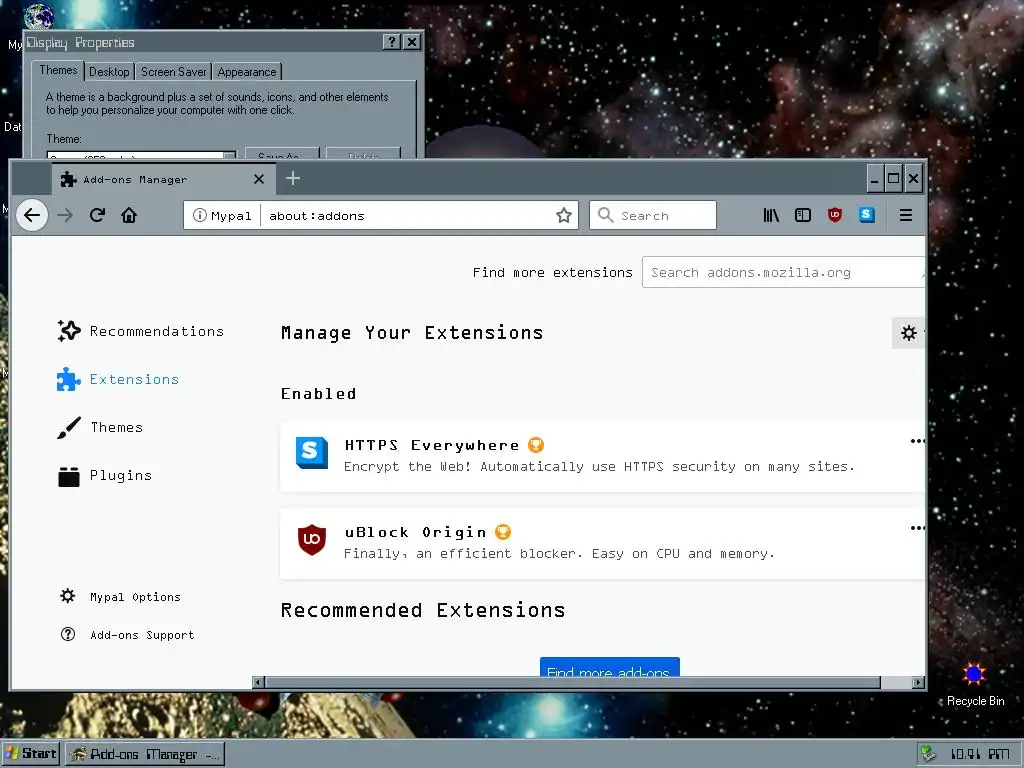Click the browser toolbar Search box
Image resolution: width=1024 pixels, height=768 pixels.
[x=653, y=215]
